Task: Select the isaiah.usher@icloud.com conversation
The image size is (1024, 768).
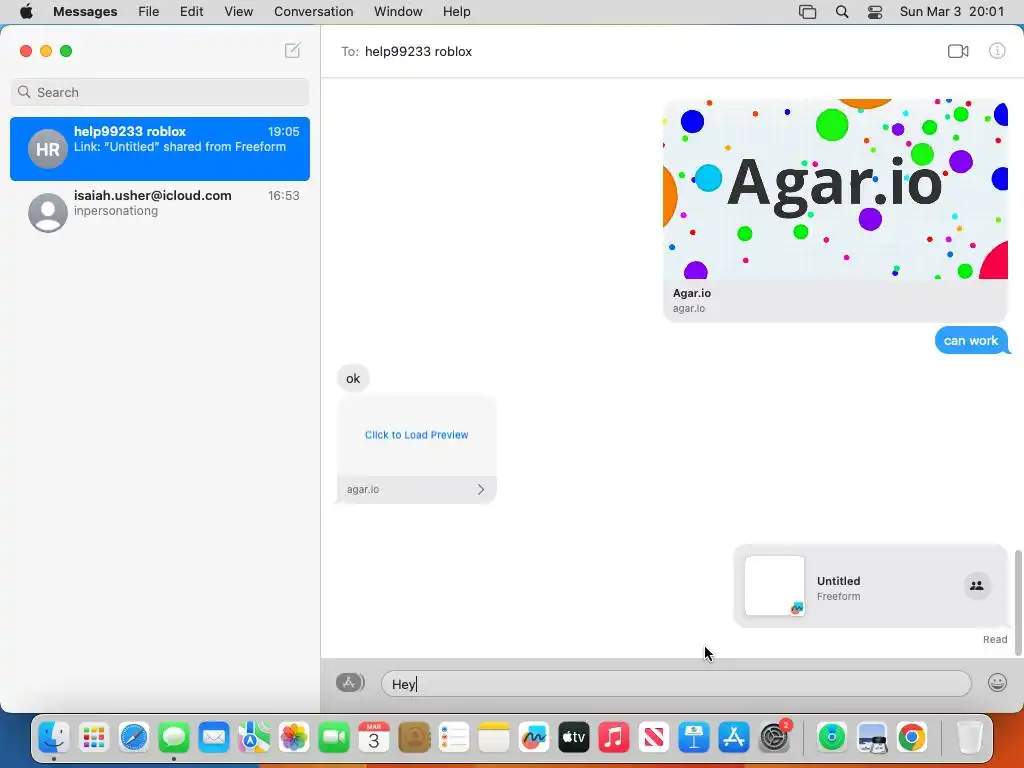Action: pyautogui.click(x=160, y=213)
